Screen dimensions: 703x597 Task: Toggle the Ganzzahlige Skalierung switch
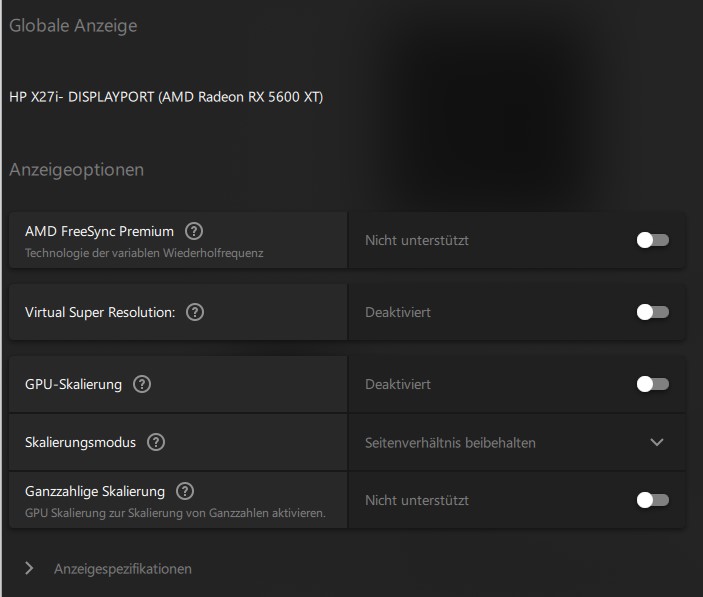click(x=653, y=500)
